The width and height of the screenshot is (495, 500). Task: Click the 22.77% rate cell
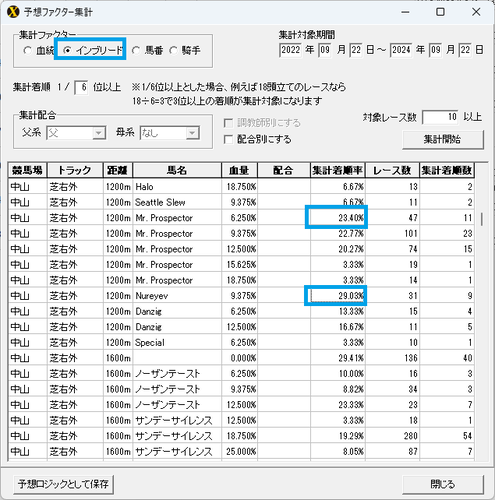(338, 233)
